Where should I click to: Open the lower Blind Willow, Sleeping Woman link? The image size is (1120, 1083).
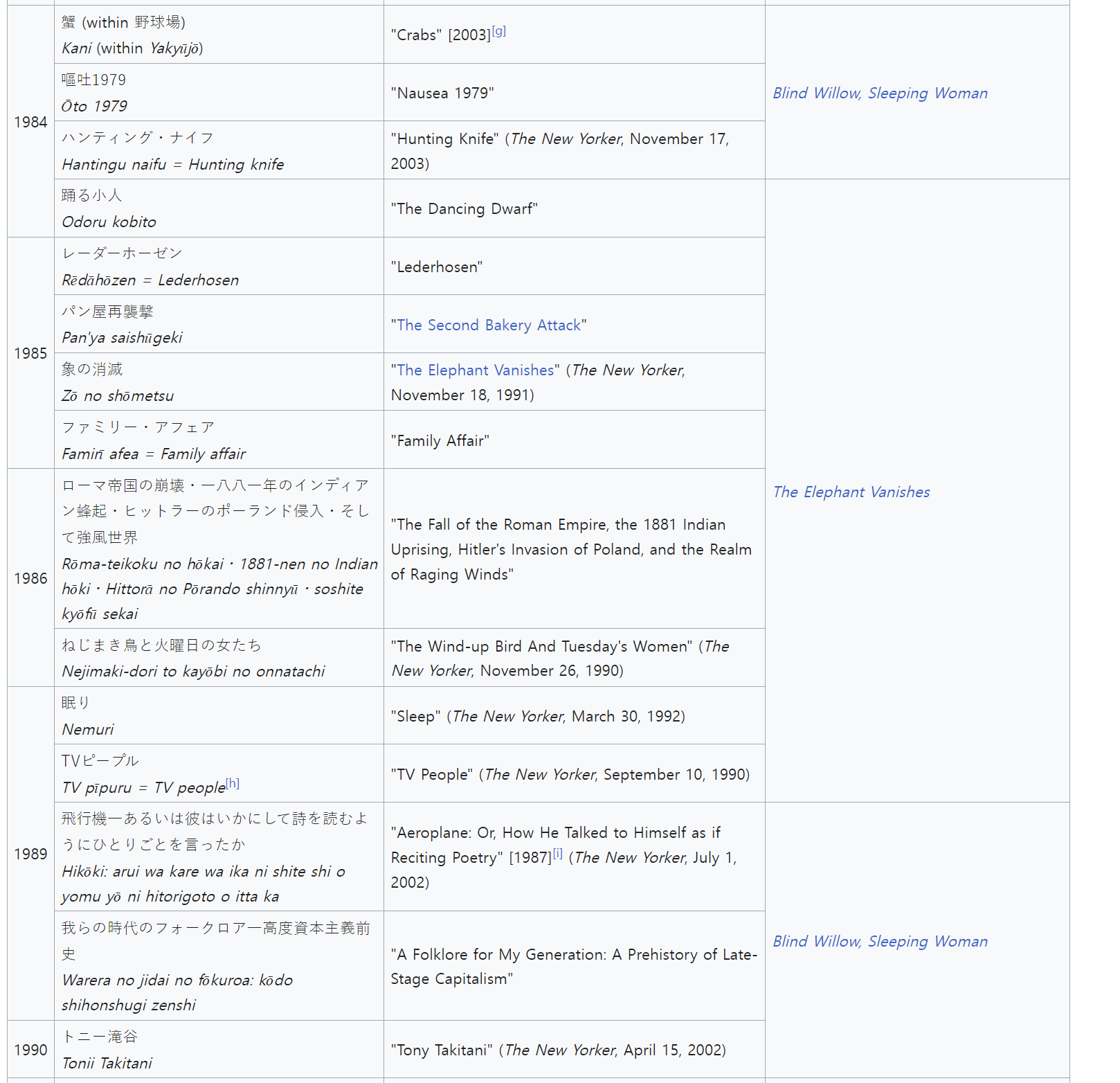(x=880, y=941)
